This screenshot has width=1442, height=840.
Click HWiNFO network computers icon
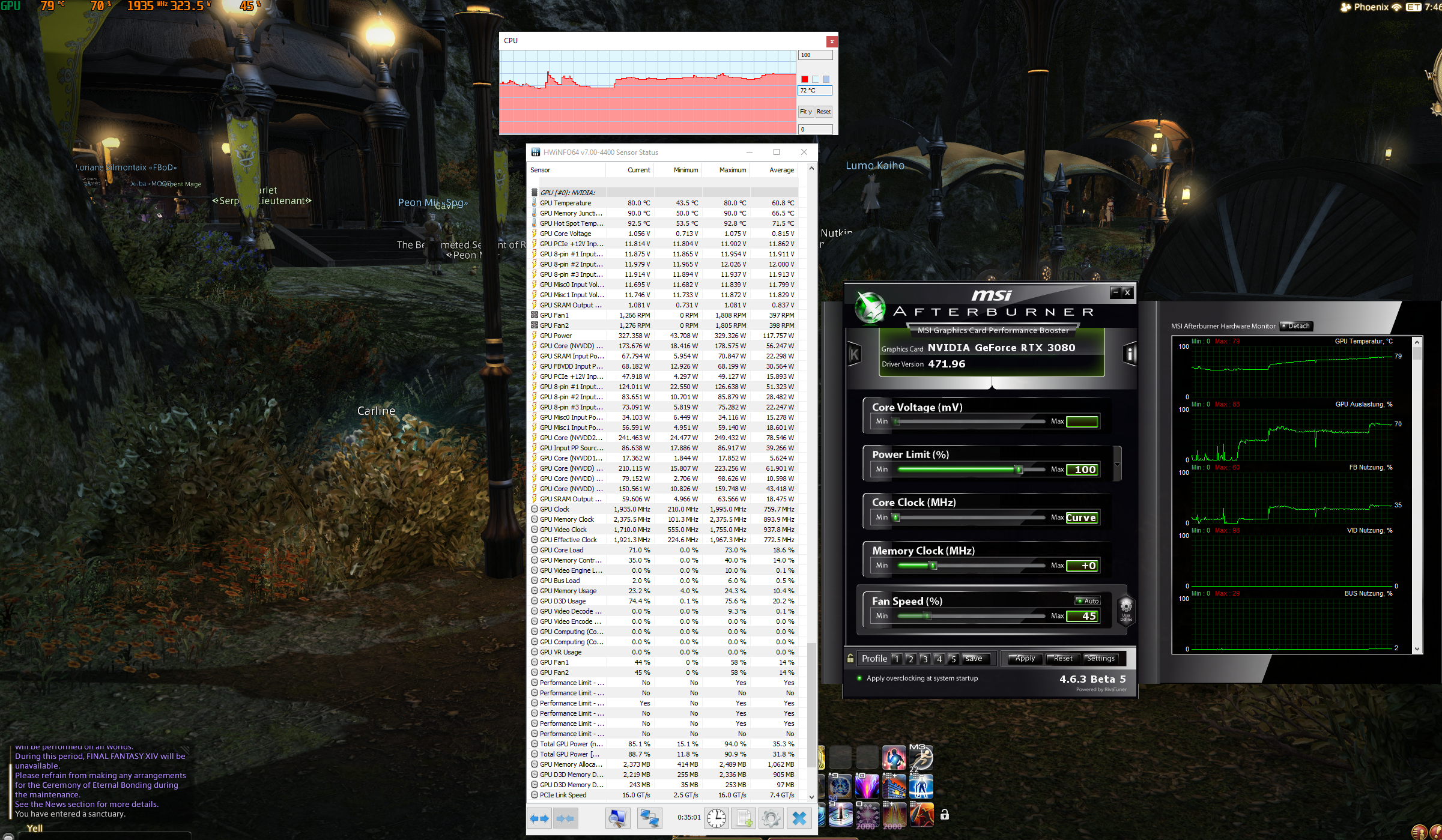click(x=649, y=818)
